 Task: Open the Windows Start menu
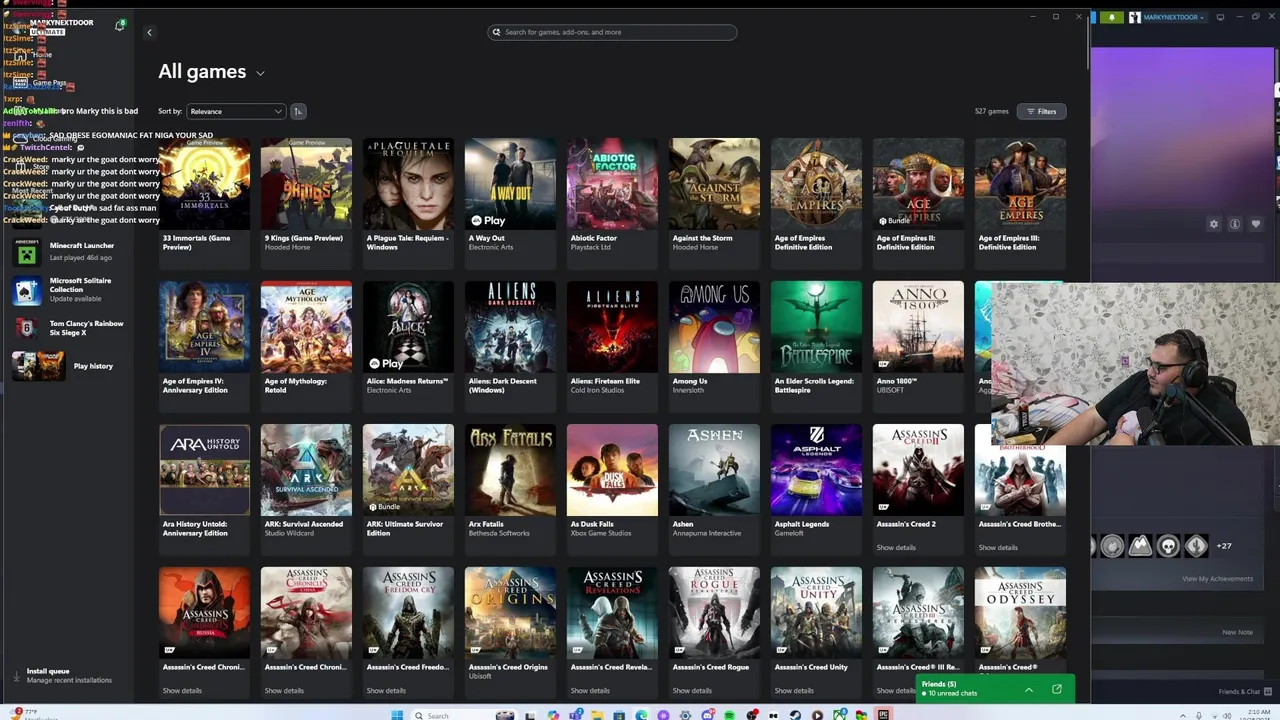point(397,715)
